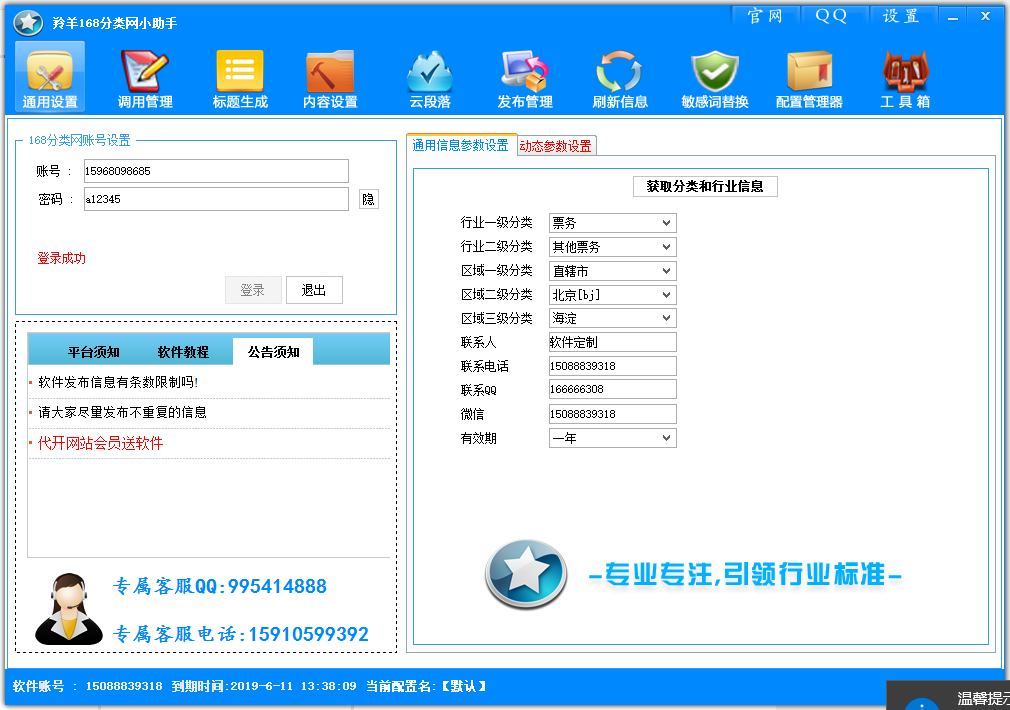The image size is (1010, 710).
Task: Expand the 行业一级分类 dropdown
Action: (612, 223)
